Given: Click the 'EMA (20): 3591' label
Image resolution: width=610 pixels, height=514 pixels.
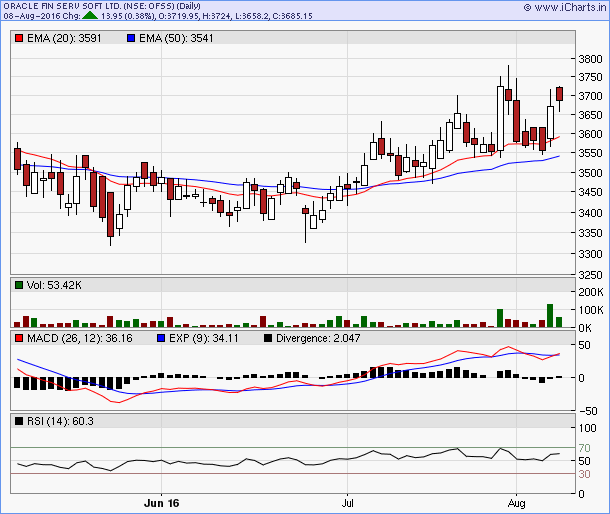Looking at the screenshot, I should (x=64, y=38).
